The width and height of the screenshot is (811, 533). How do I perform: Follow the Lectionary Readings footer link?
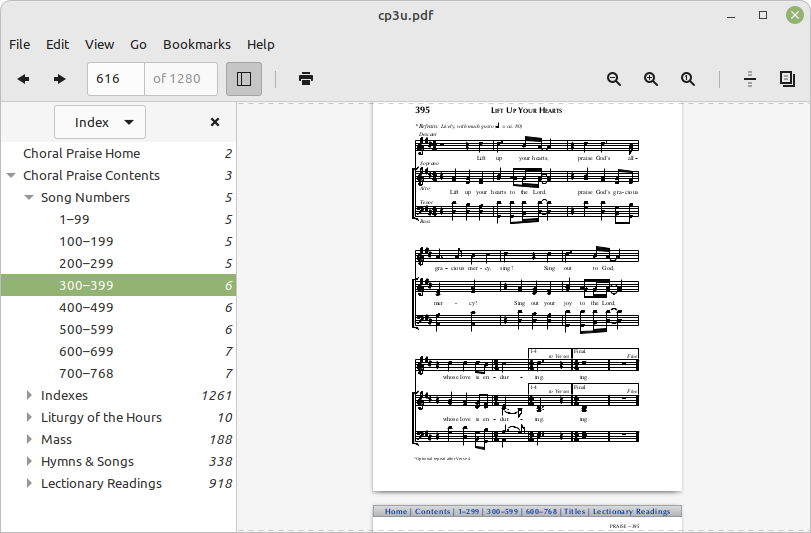point(631,511)
